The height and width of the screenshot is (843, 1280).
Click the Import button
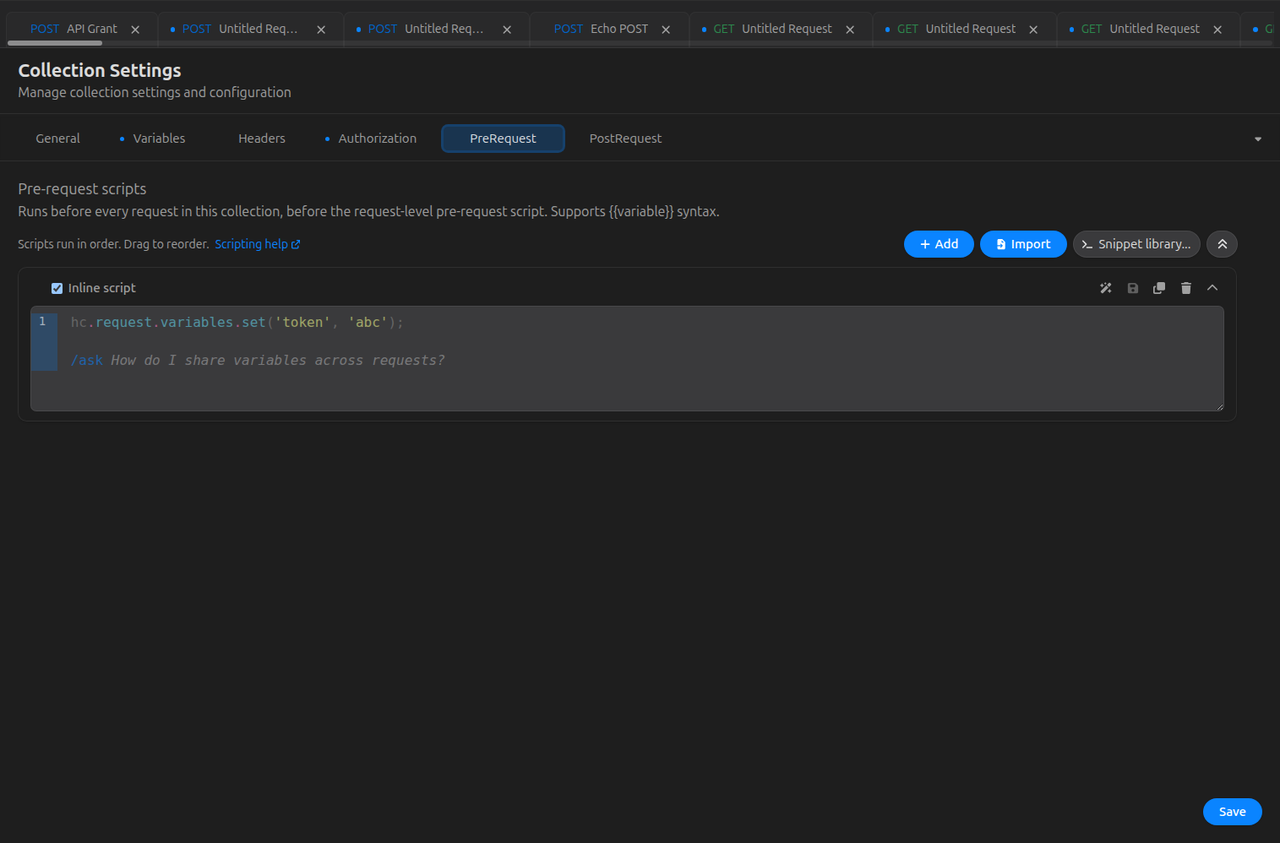pyautogui.click(x=1023, y=244)
